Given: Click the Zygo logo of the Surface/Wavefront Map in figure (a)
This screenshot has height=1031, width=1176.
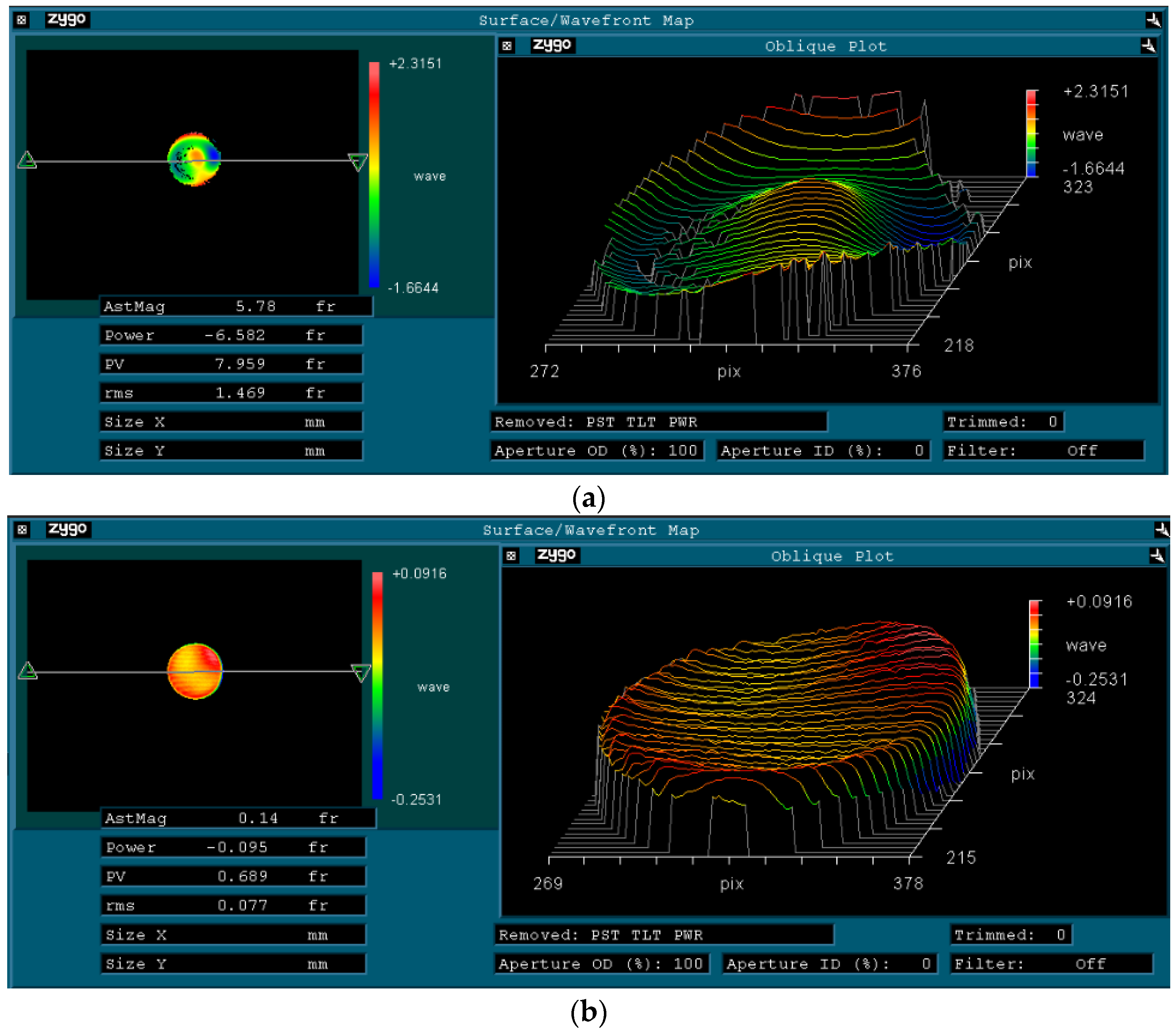Looking at the screenshot, I should (x=67, y=19).
